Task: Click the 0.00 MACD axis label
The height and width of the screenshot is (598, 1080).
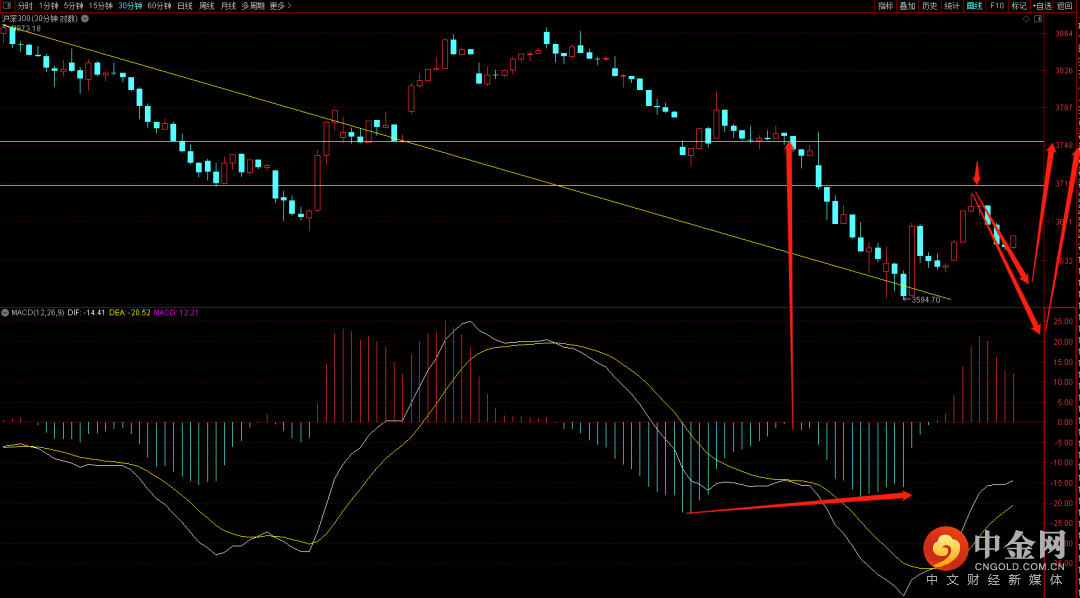Action: point(1065,422)
